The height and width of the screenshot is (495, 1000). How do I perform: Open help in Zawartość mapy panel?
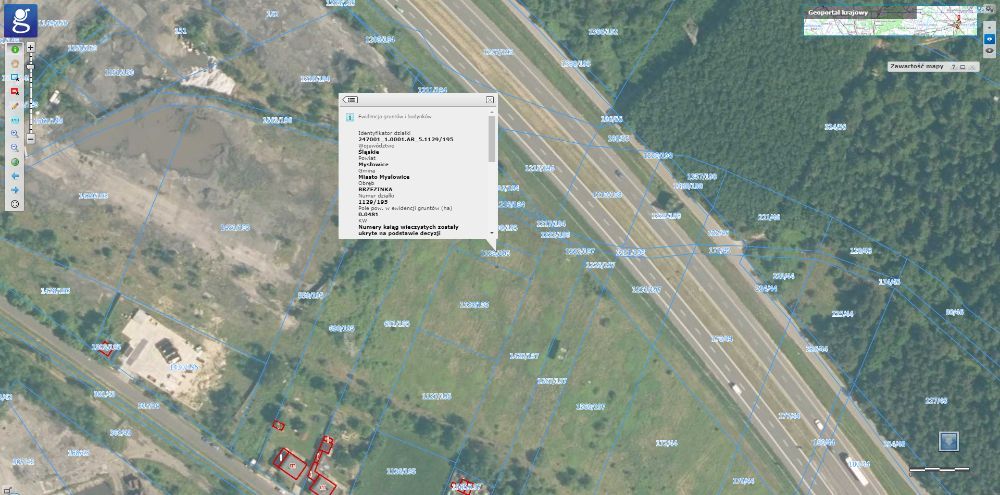coord(953,67)
